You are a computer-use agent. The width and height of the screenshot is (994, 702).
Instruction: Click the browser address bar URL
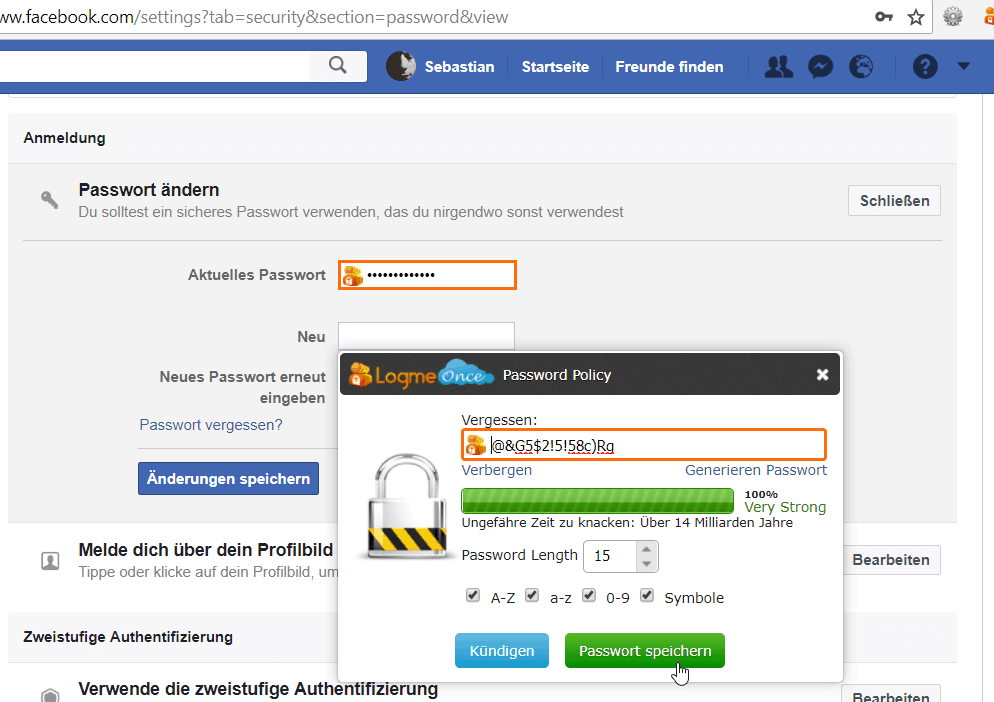254,17
